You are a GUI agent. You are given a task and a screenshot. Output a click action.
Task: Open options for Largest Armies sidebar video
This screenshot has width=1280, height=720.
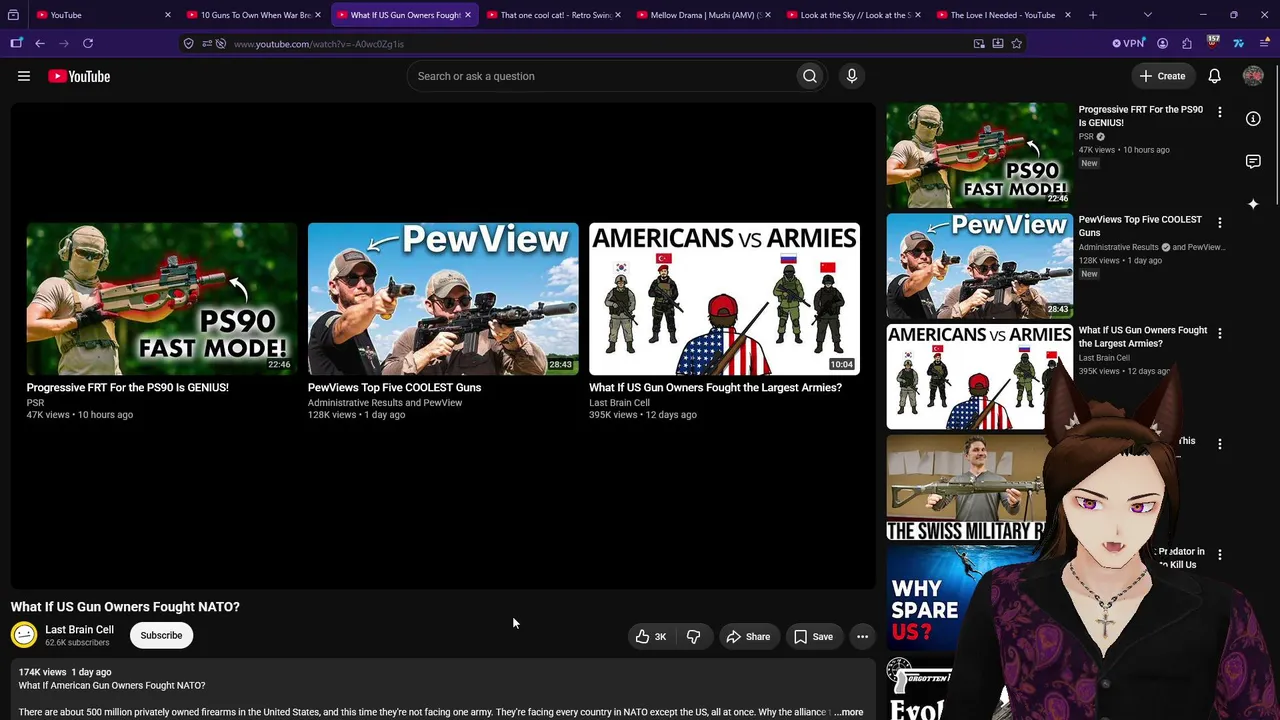click(1219, 333)
